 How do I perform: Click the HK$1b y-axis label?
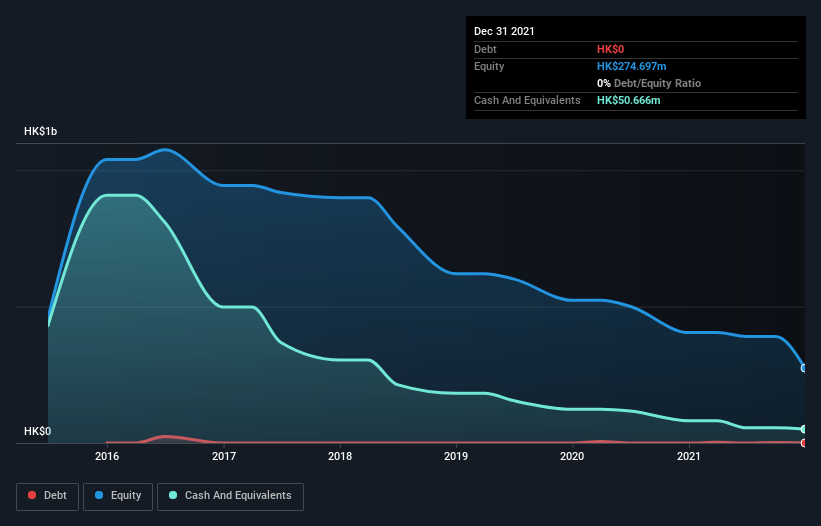click(x=40, y=131)
